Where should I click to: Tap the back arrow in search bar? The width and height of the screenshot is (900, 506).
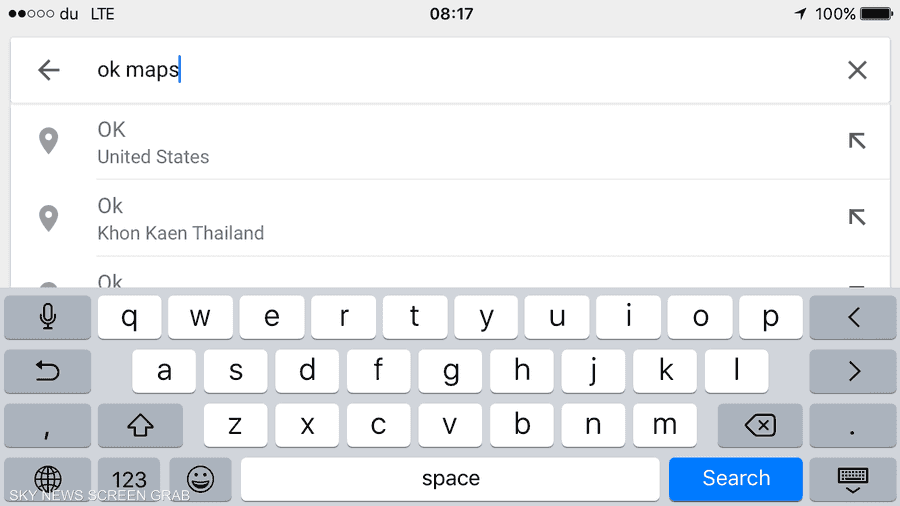click(49, 70)
